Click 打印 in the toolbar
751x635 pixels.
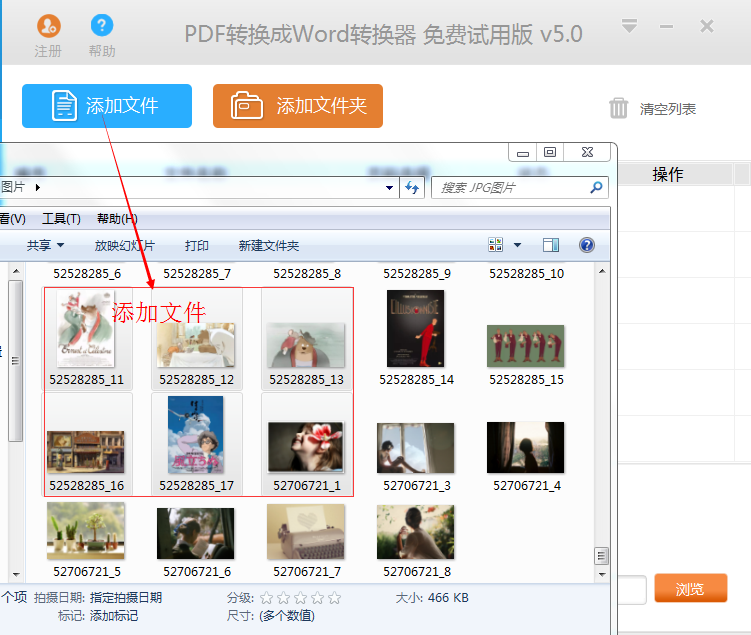pyautogui.click(x=197, y=246)
